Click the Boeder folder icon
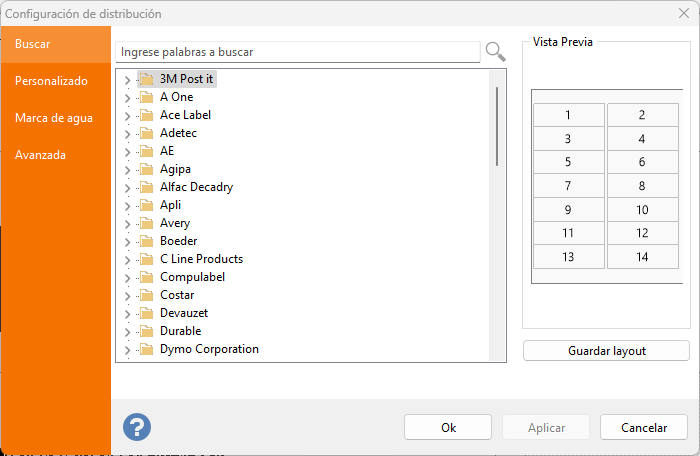 pos(146,241)
